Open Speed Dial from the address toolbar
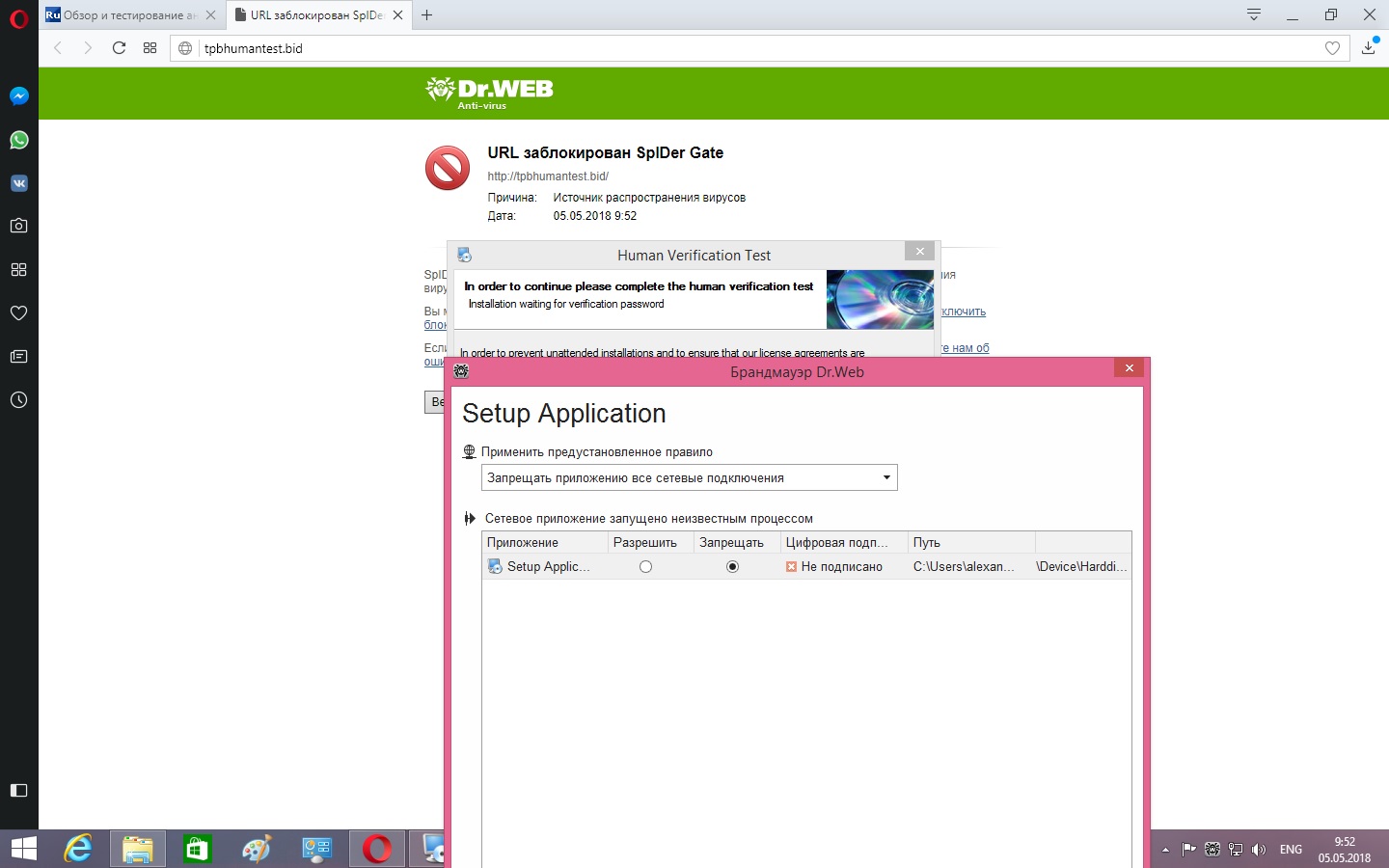The width and height of the screenshot is (1389, 868). coord(150,48)
